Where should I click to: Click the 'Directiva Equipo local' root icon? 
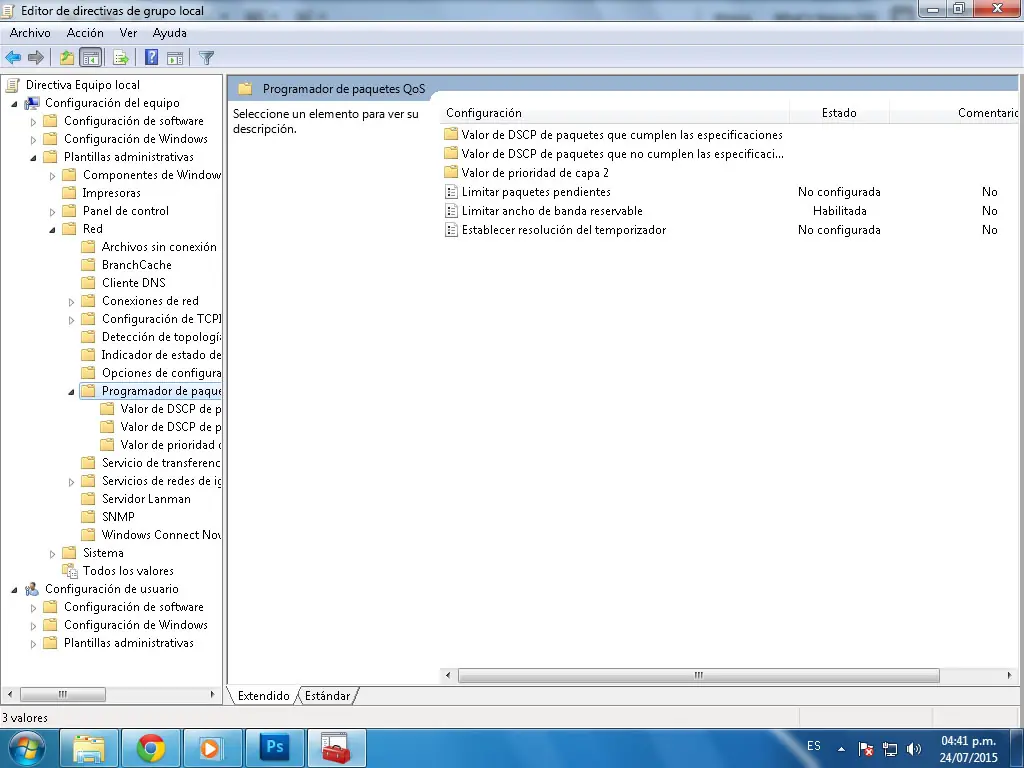pos(12,84)
